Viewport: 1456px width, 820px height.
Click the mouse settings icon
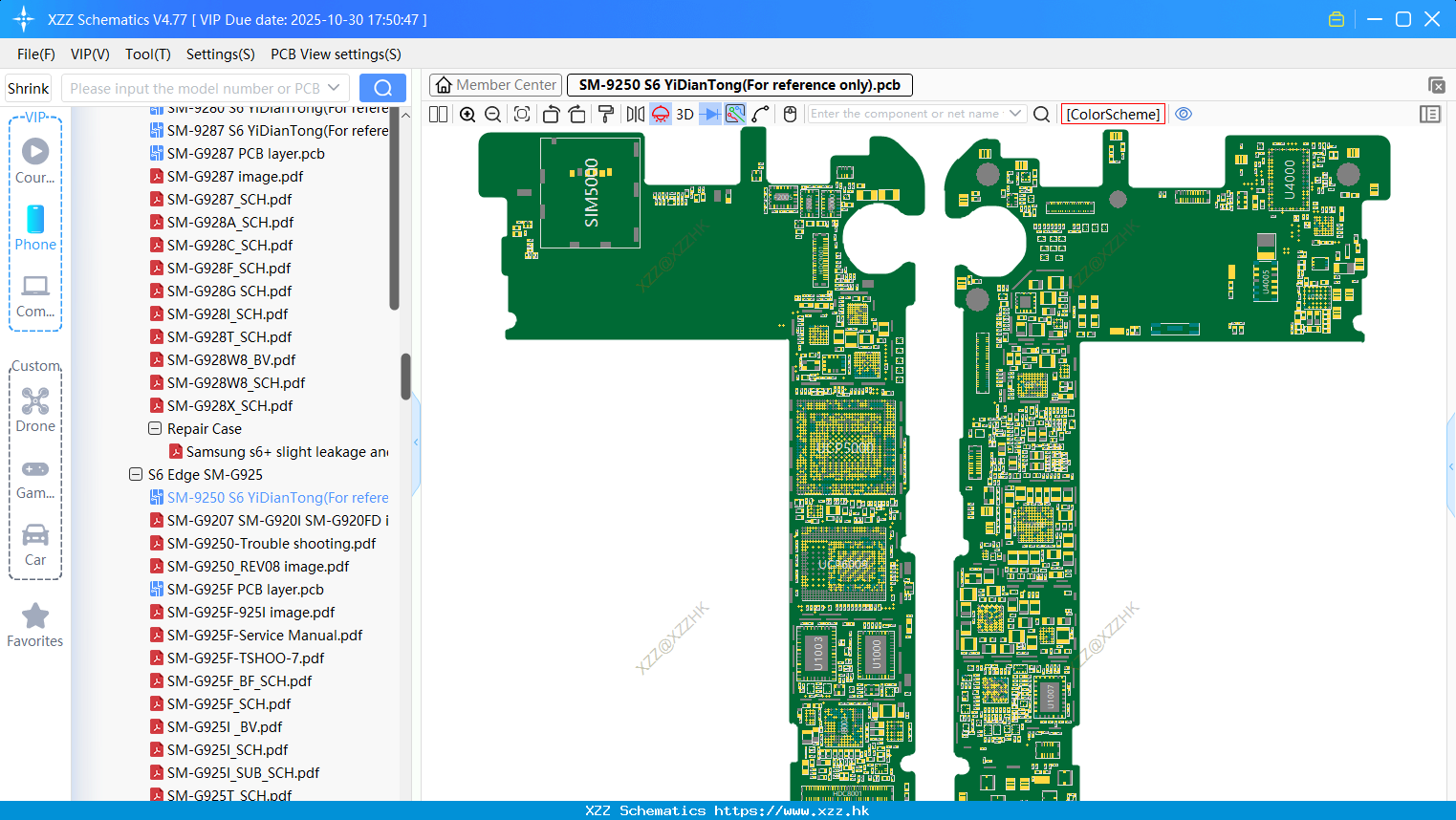click(790, 114)
